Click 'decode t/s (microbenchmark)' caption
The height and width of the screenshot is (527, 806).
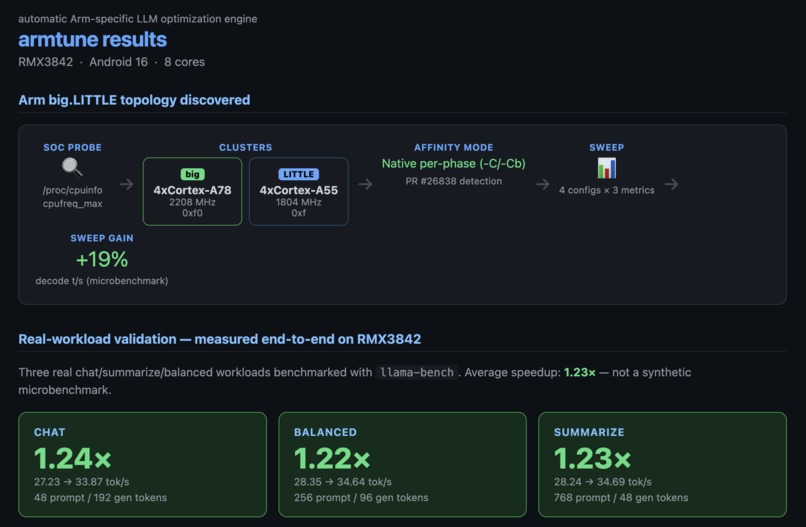[102, 281]
